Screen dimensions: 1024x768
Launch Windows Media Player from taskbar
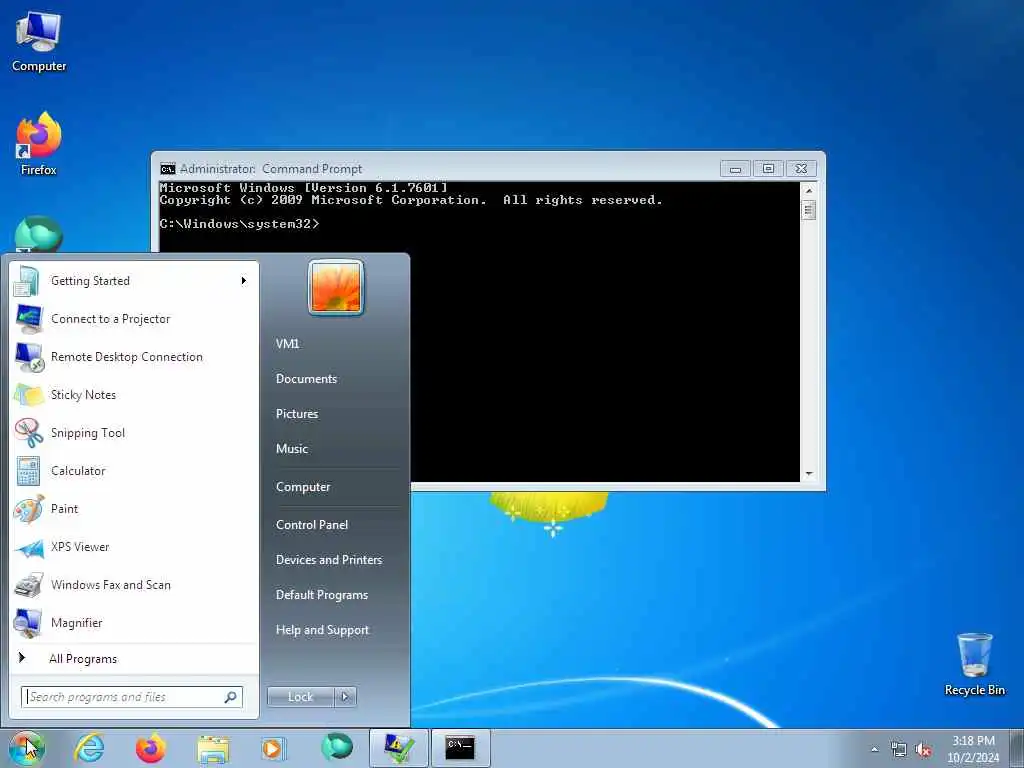272,748
